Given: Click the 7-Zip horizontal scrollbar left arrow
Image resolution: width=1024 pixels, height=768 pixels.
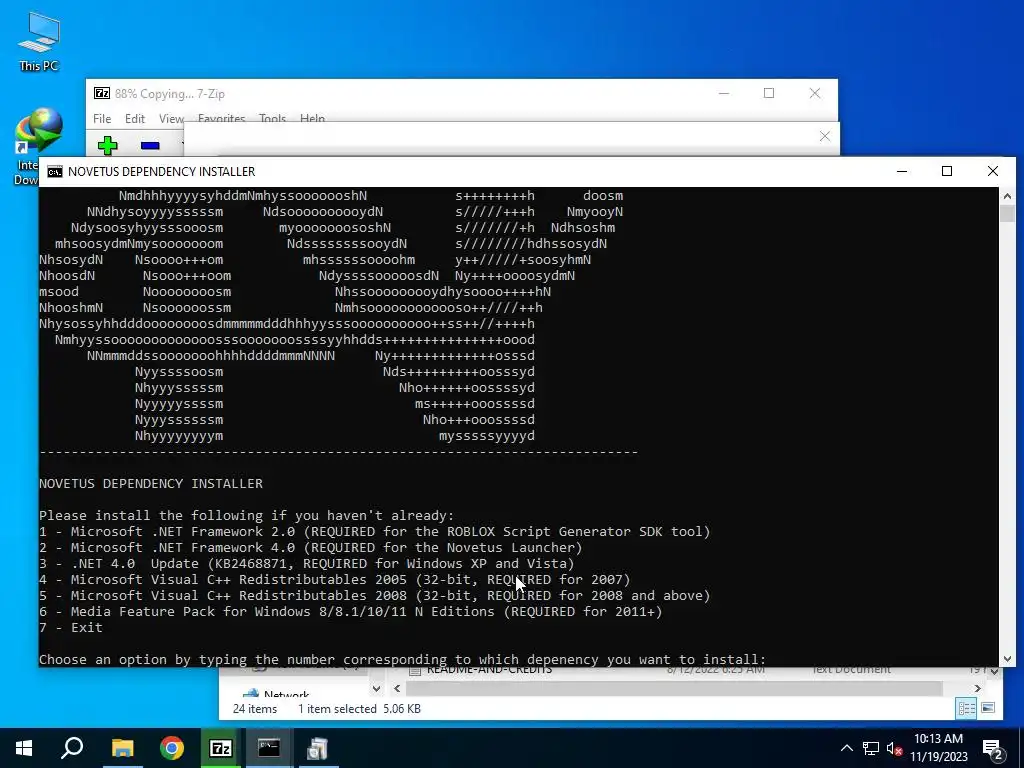Looking at the screenshot, I should tap(397, 688).
